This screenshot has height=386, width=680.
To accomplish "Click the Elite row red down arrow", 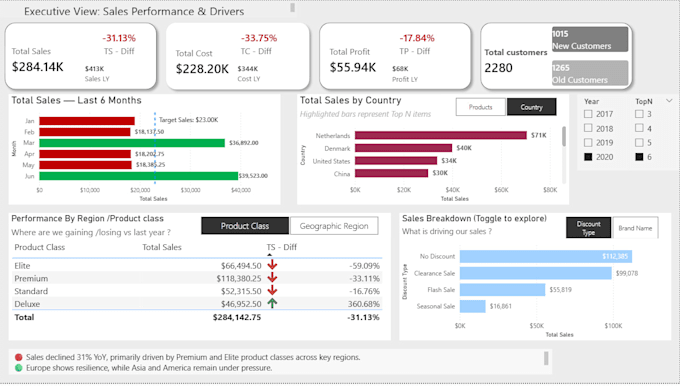I will click(272, 265).
